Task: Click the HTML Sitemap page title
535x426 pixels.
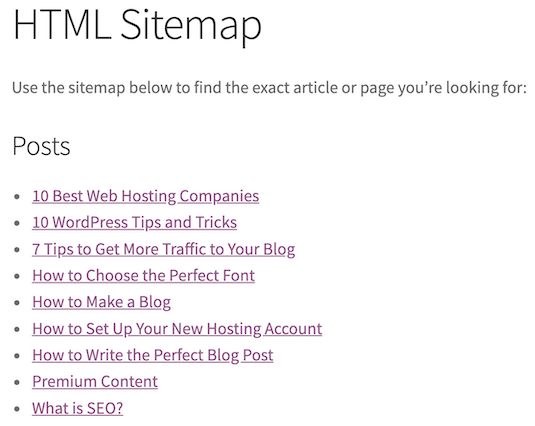Action: [x=137, y=26]
